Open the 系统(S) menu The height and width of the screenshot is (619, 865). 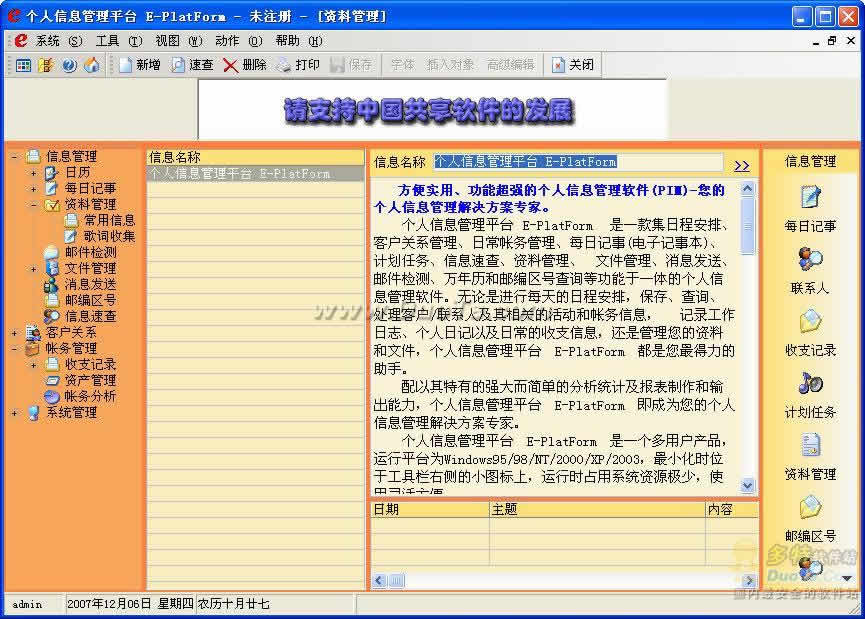58,41
